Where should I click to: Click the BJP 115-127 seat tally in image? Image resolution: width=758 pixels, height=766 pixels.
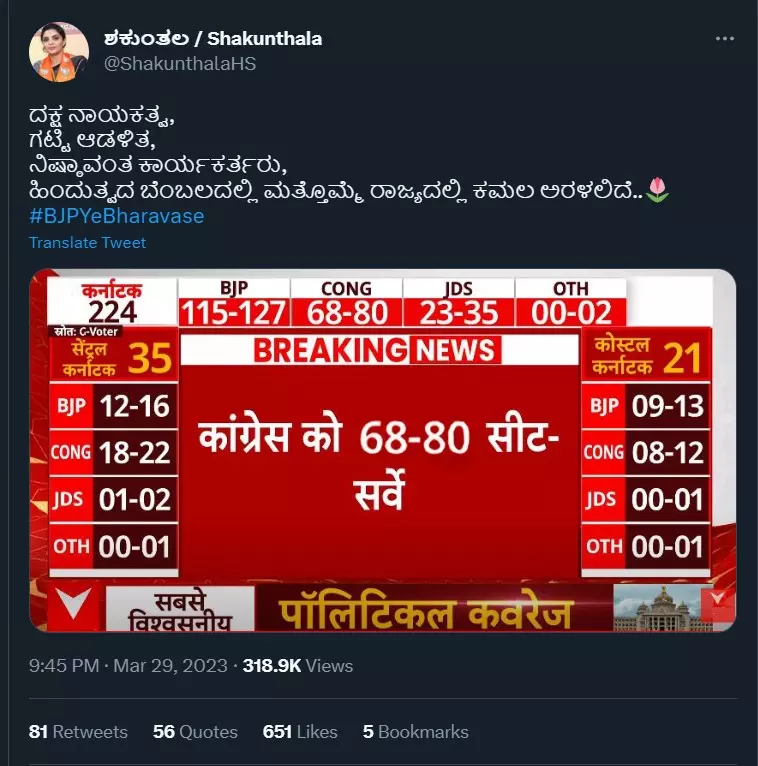coord(234,302)
